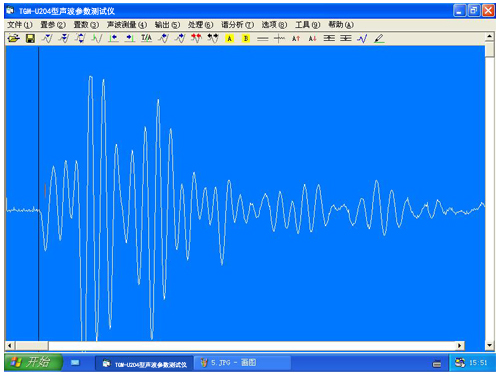The height and width of the screenshot is (376, 500).
Task: Click the T/A toolbar icon
Action: click(x=146, y=38)
